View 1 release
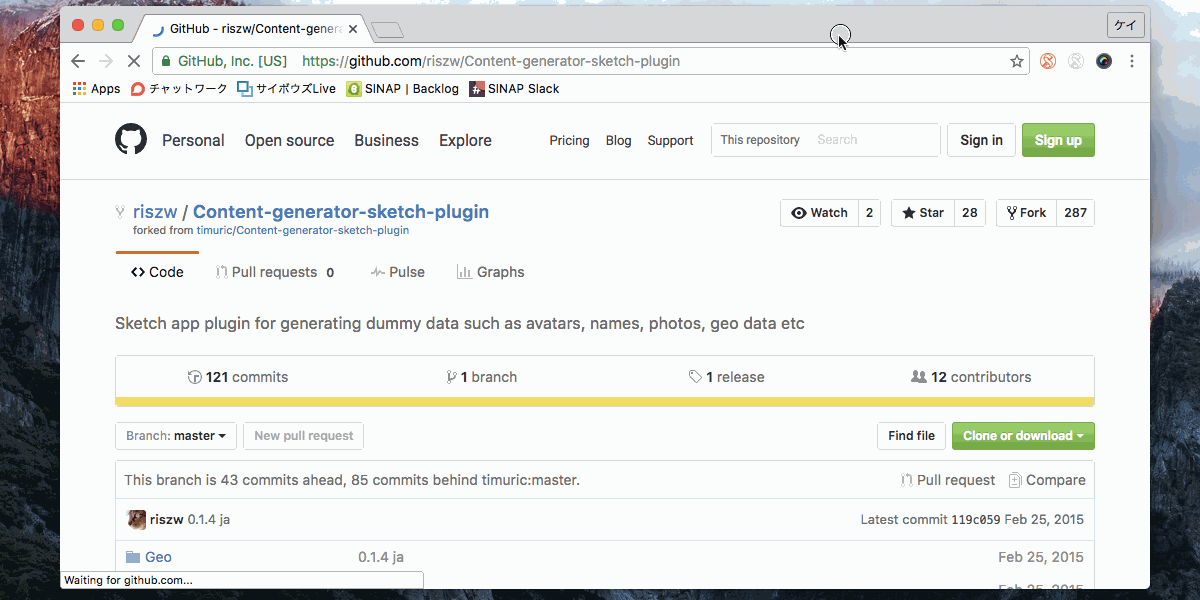 coord(726,377)
